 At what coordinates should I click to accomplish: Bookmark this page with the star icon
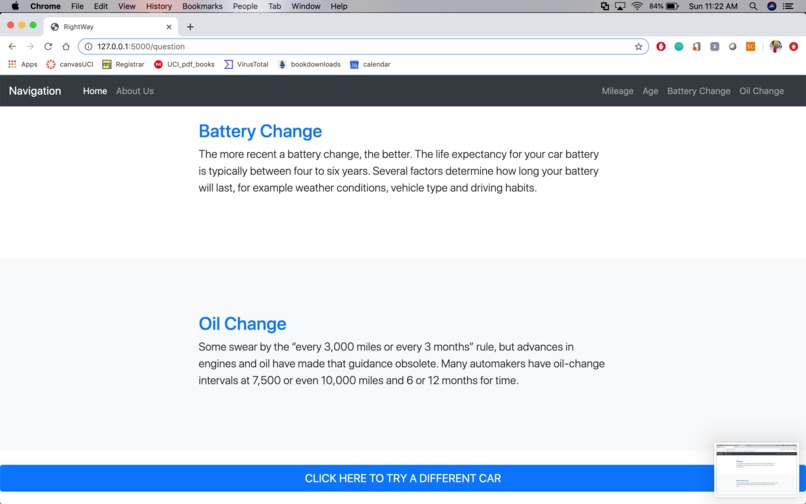[638, 46]
